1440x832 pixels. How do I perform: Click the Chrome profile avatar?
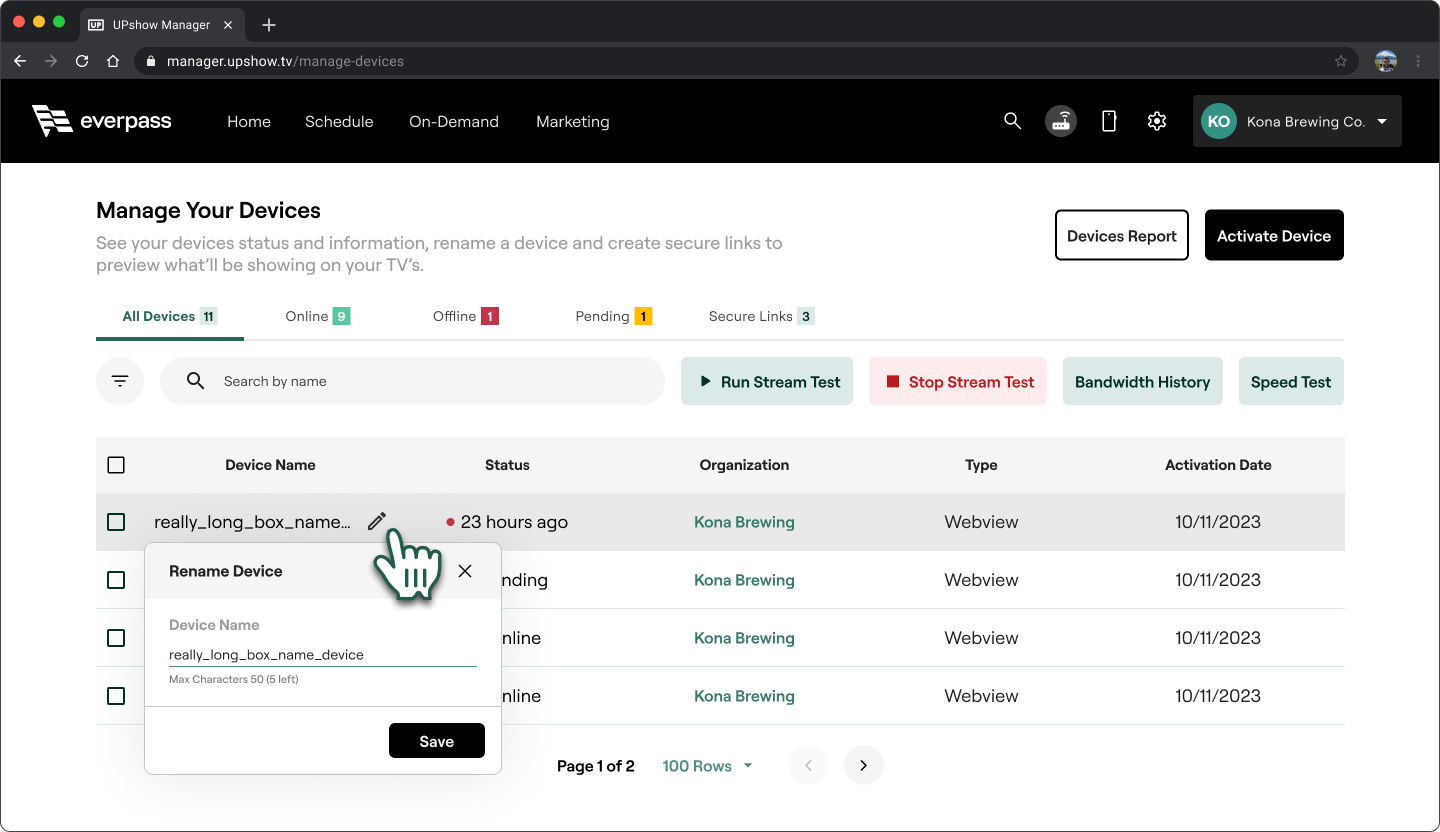click(1386, 61)
